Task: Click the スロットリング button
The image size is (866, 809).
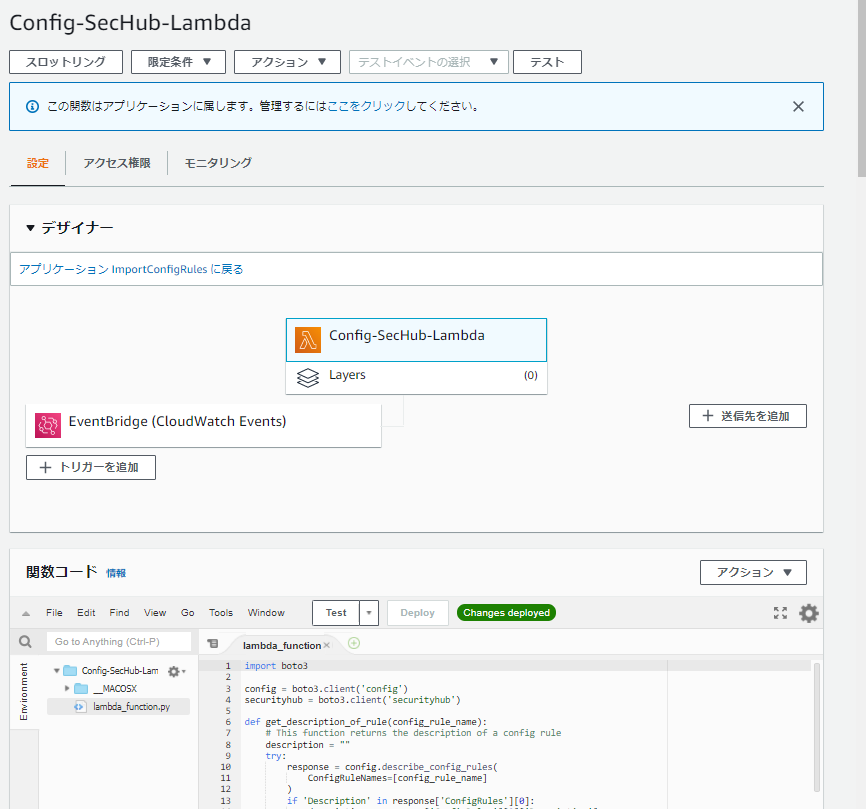Action: point(66,62)
